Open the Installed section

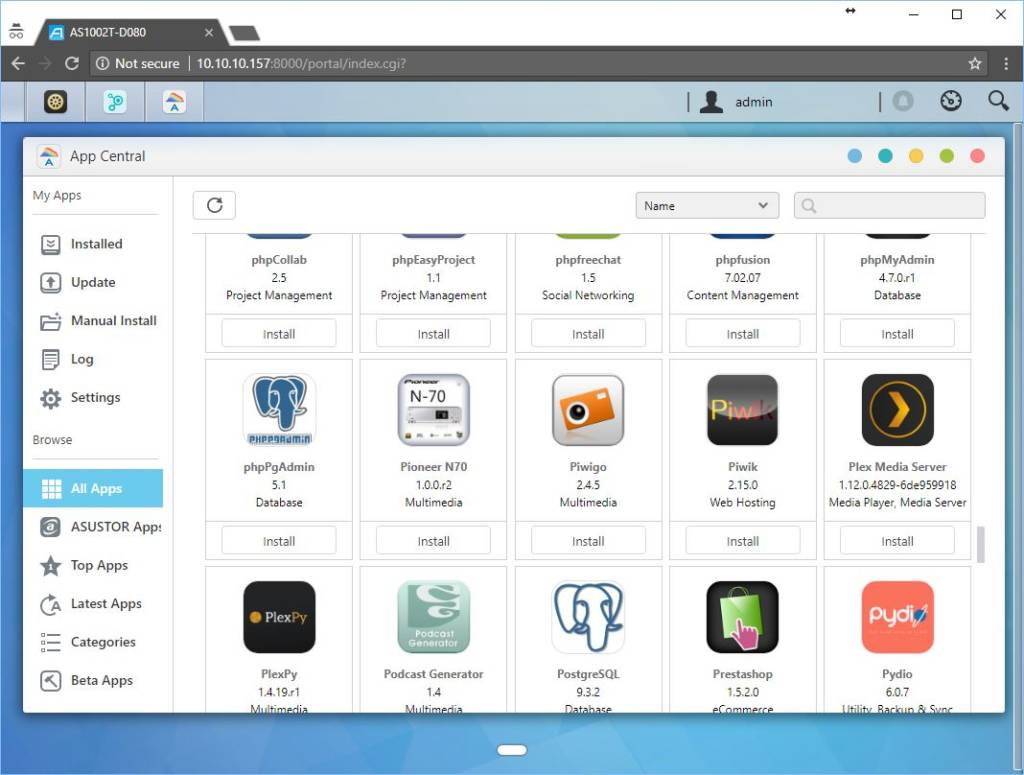coord(96,244)
